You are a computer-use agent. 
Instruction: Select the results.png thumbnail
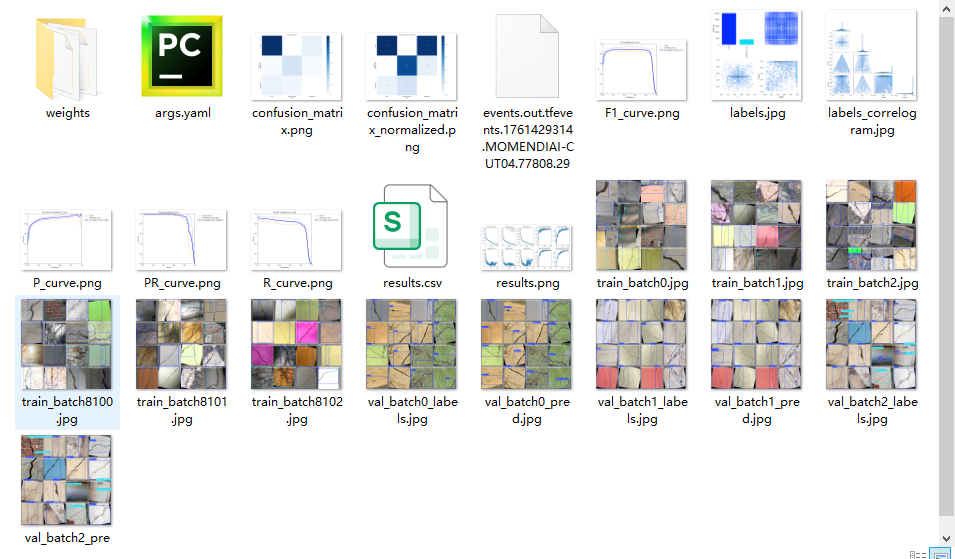pyautogui.click(x=527, y=247)
